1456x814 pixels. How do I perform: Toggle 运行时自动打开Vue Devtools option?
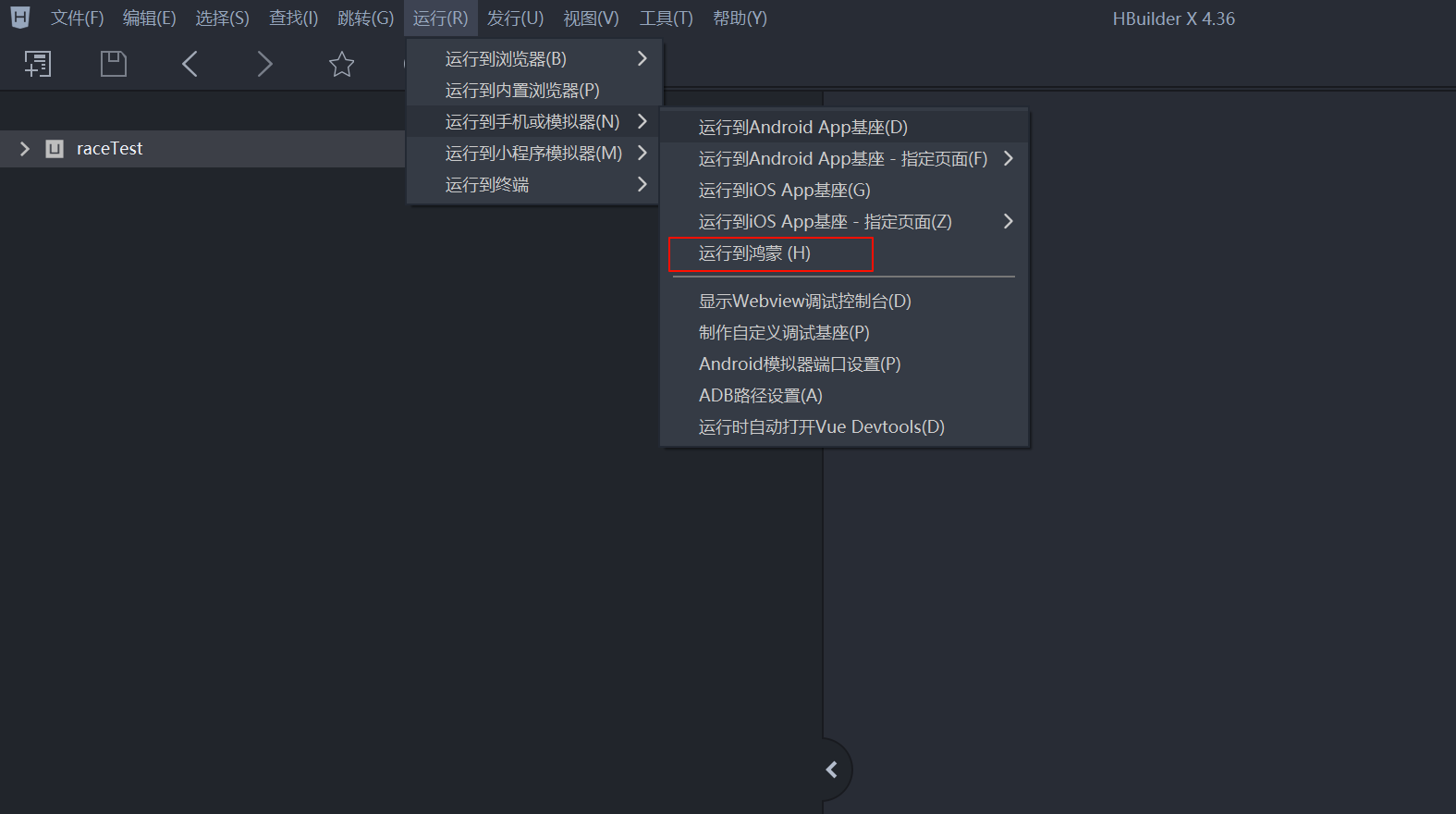click(x=821, y=427)
